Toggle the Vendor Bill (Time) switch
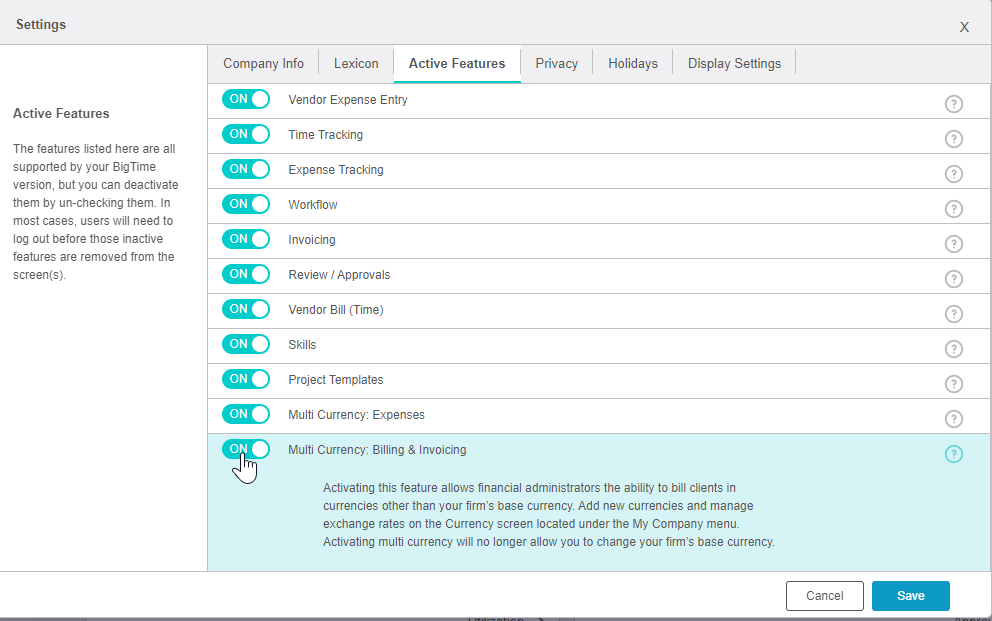This screenshot has width=992, height=621. [246, 309]
